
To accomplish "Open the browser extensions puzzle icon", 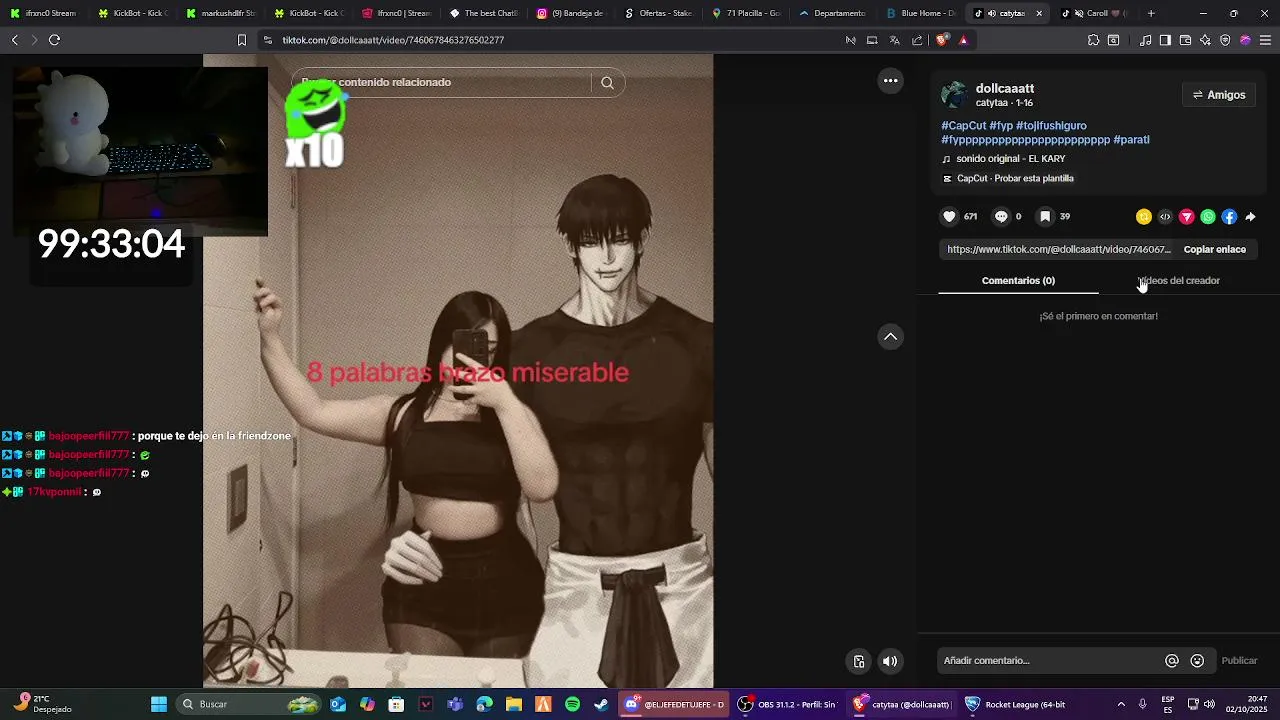I will click(1093, 40).
